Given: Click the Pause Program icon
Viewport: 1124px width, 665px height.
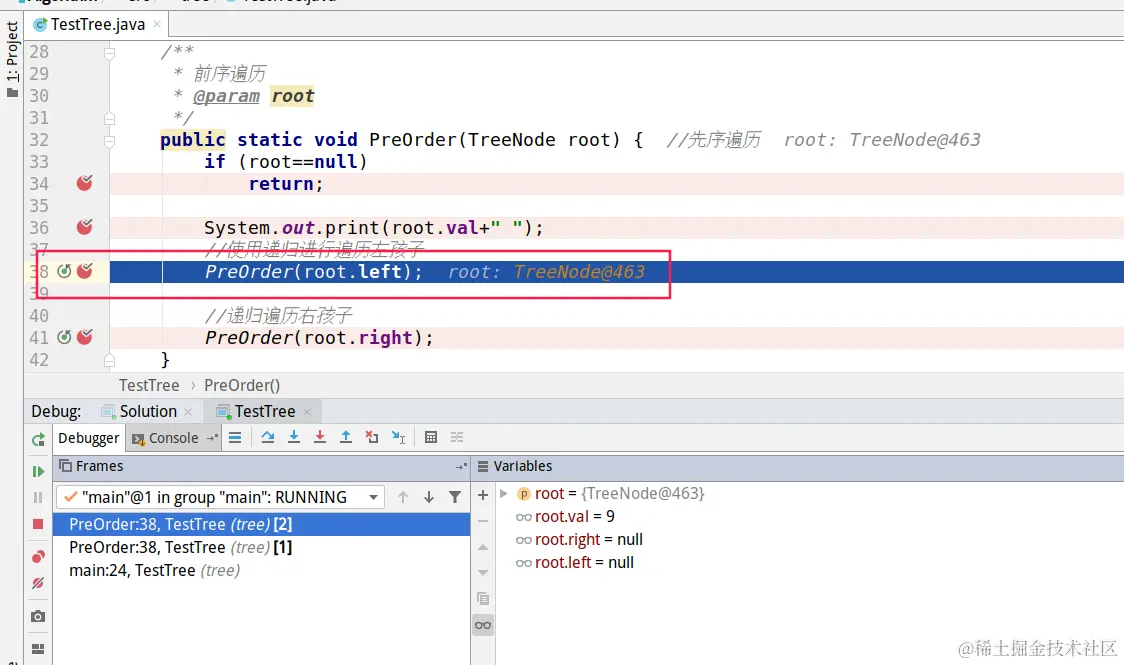Looking at the screenshot, I should pos(38,497).
